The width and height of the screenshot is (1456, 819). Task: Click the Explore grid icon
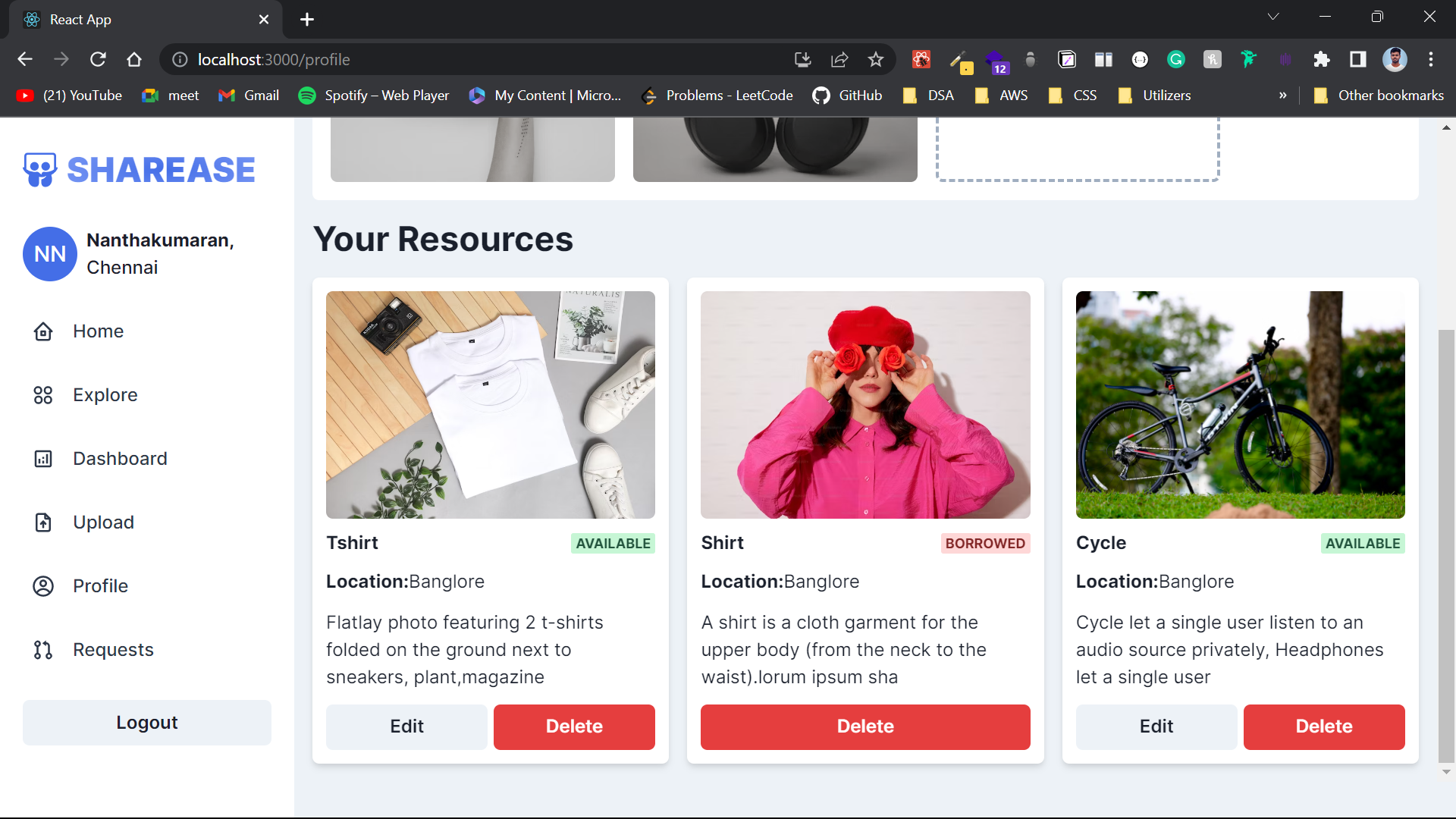[x=43, y=395]
